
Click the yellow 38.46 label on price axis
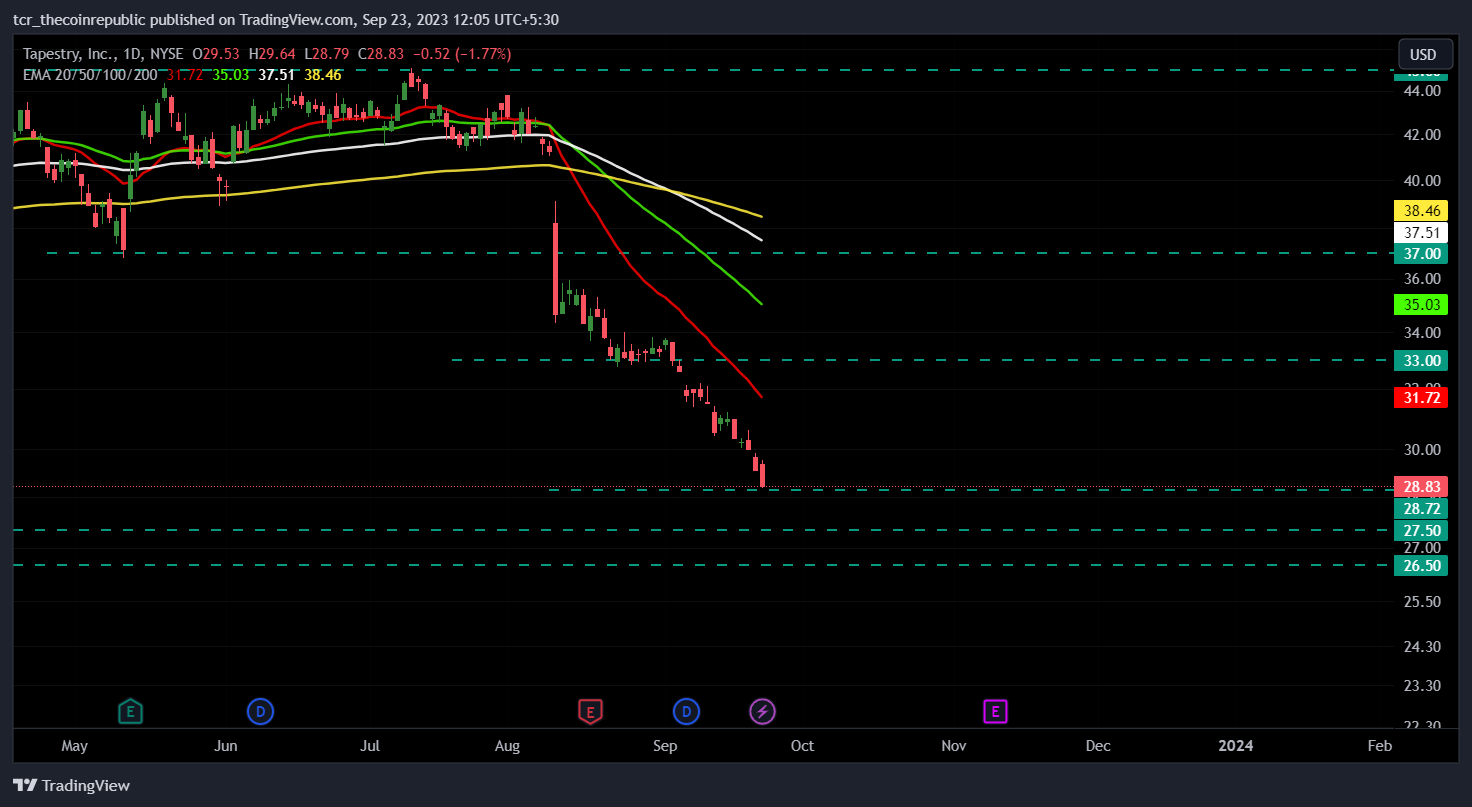tap(1420, 211)
